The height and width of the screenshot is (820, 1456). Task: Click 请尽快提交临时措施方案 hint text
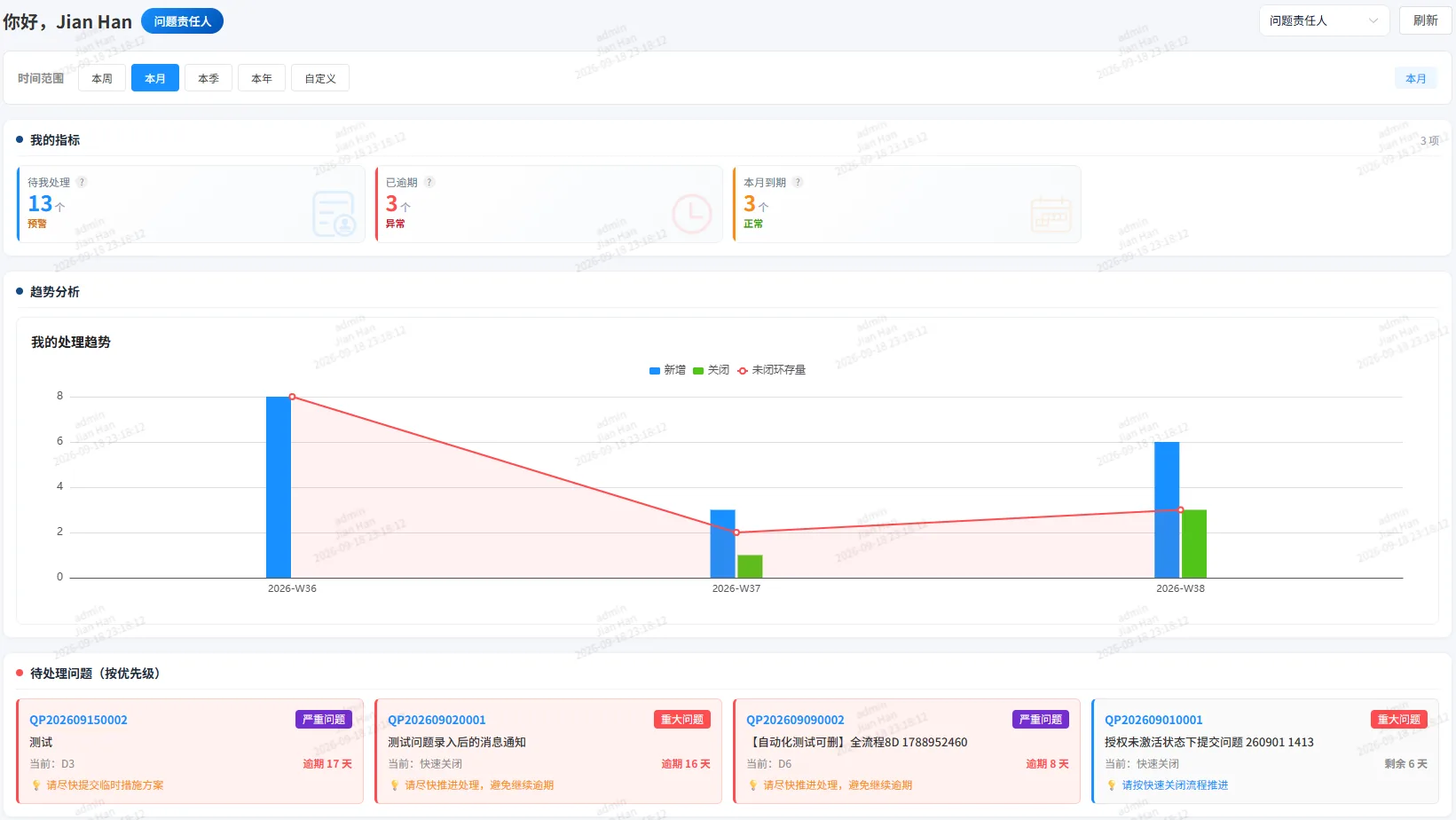point(105,785)
